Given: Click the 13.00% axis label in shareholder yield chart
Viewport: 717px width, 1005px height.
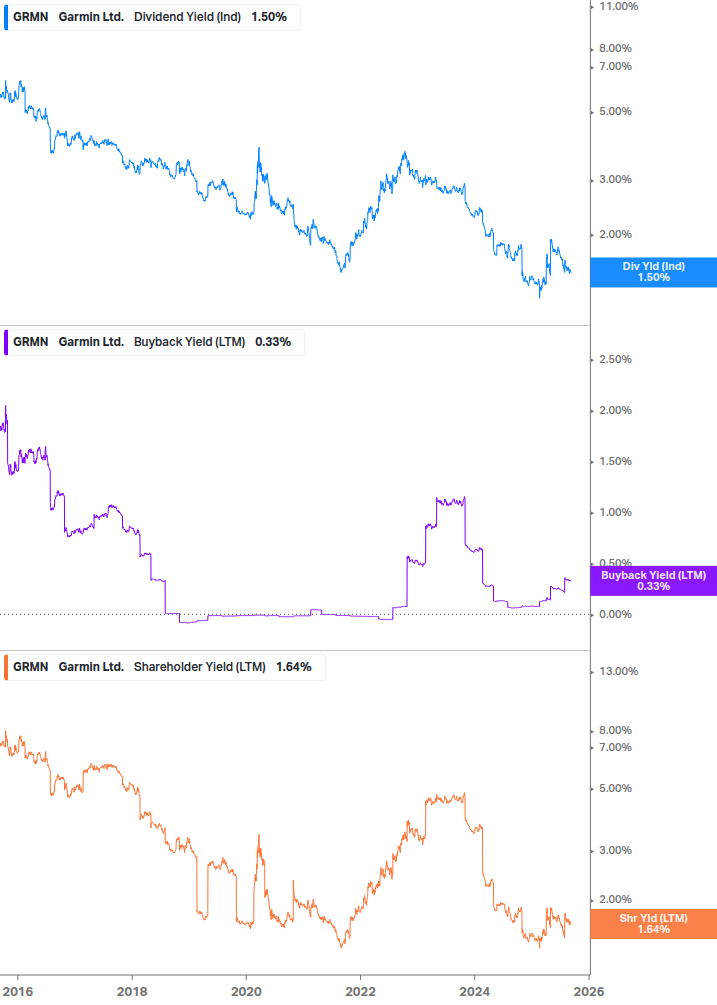Looking at the screenshot, I should (618, 671).
